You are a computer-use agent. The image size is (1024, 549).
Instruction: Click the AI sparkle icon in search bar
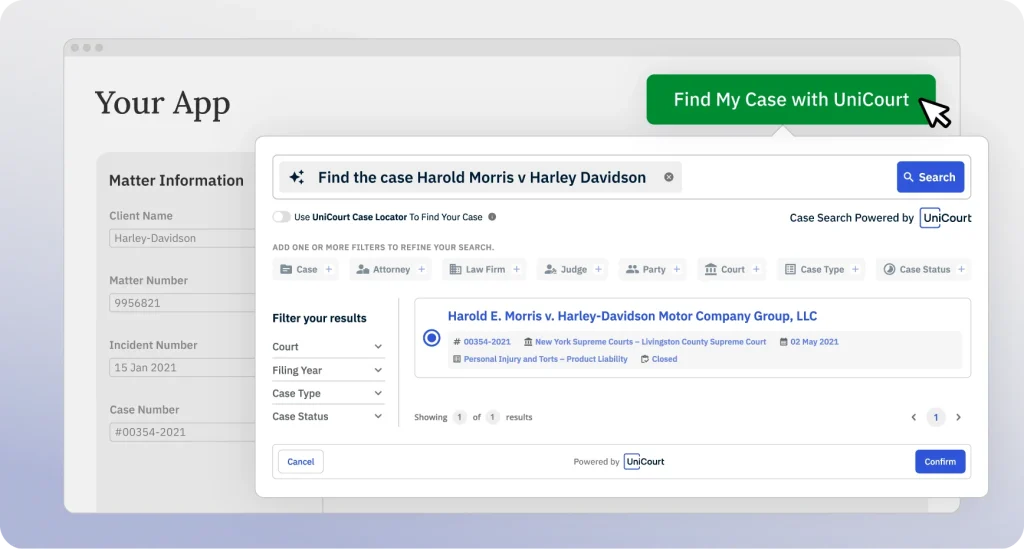[297, 177]
